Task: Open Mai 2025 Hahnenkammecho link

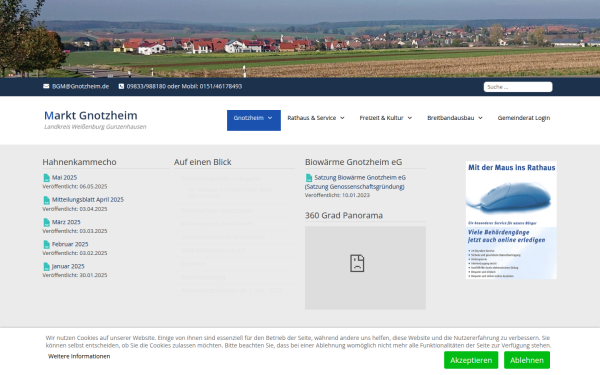Action: point(64,178)
